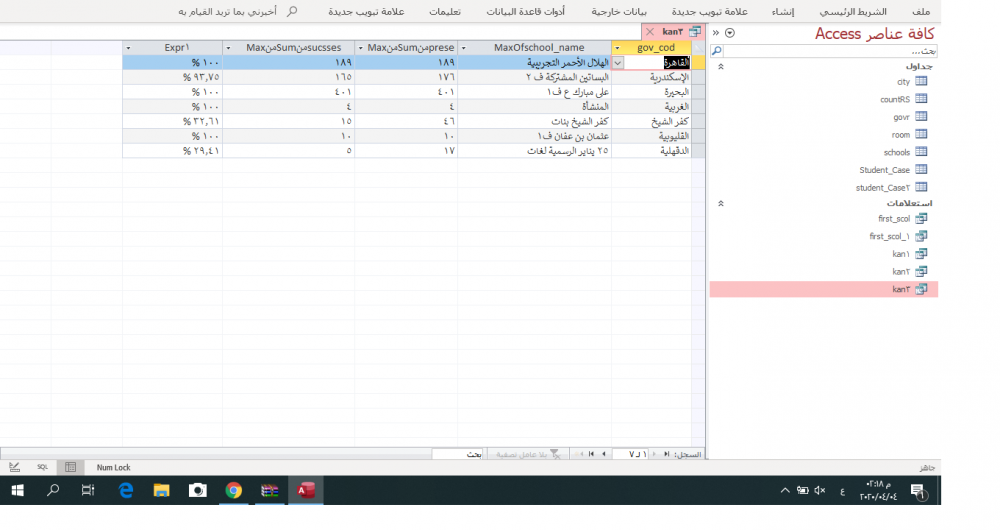Open the تعليمات ribbon tab
The height and width of the screenshot is (530, 1000).
coord(445,11)
